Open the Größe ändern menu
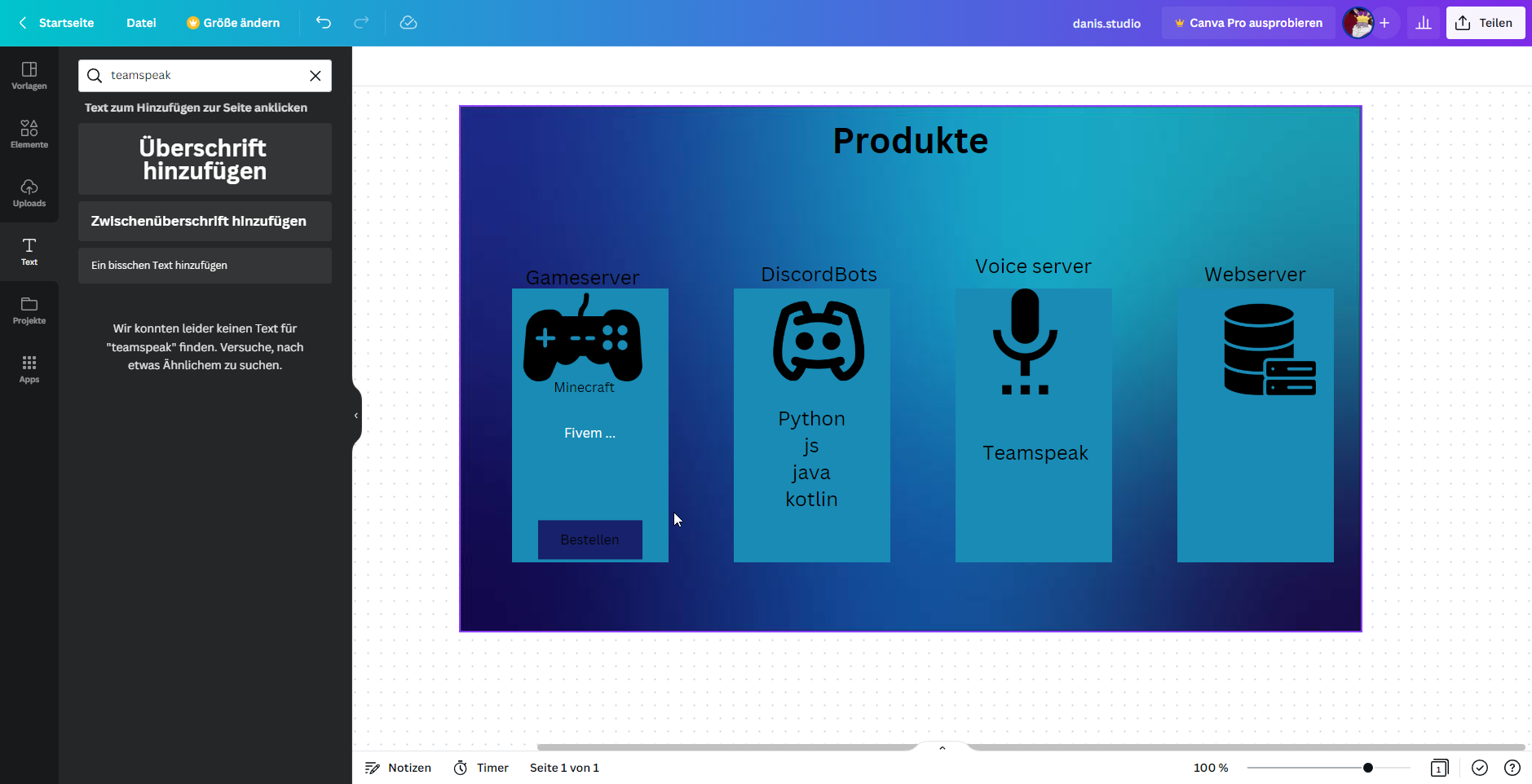The height and width of the screenshot is (784, 1532). 233,23
